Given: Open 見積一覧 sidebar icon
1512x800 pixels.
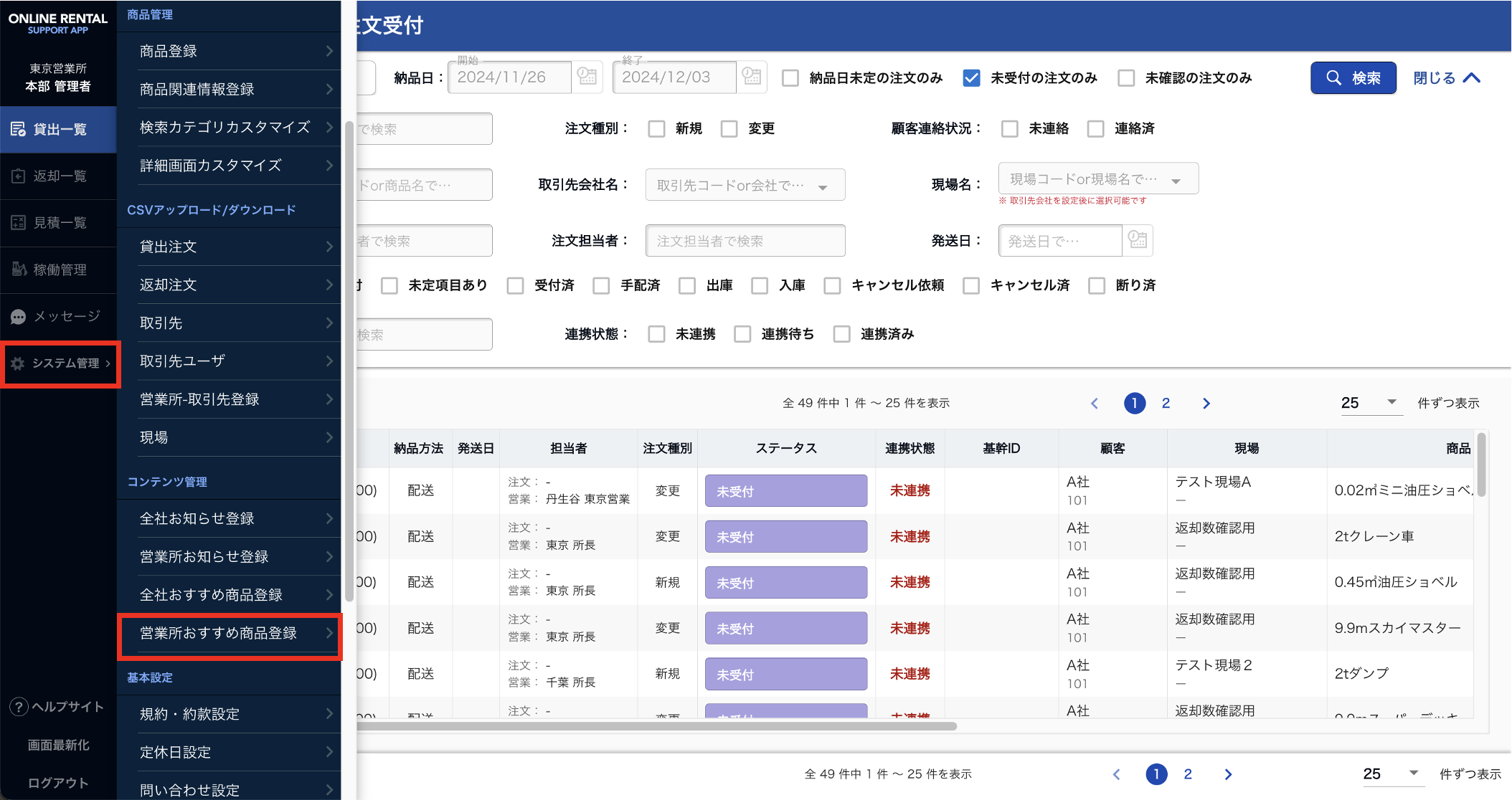Looking at the screenshot, I should 19,223.
